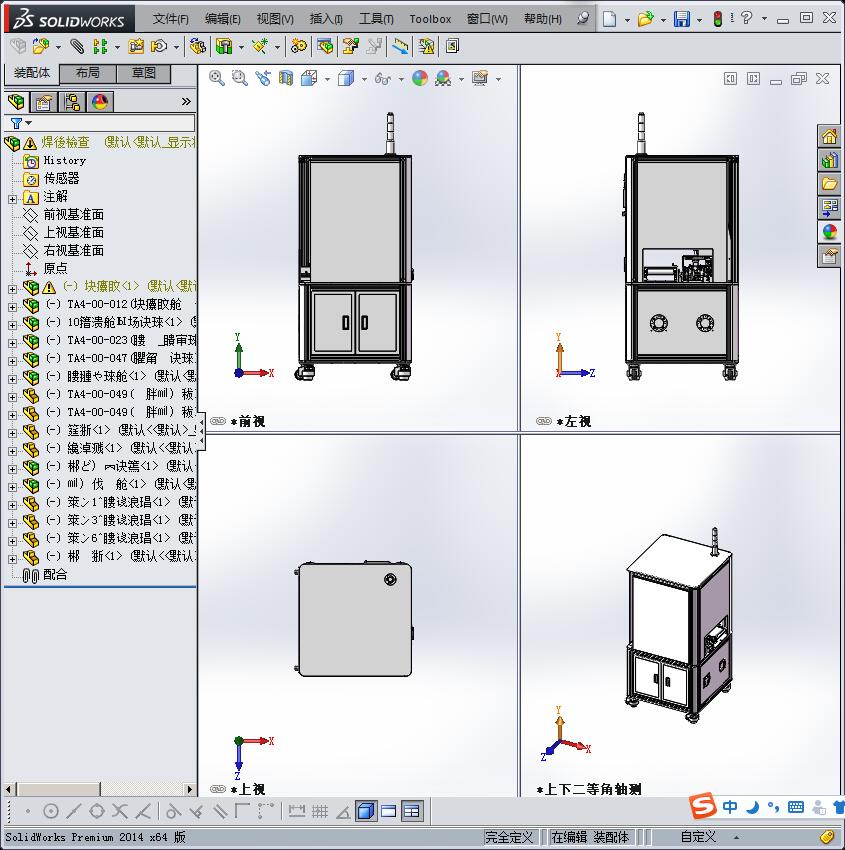
Task: Open Appearances task pane sphere icon
Action: tap(829, 232)
